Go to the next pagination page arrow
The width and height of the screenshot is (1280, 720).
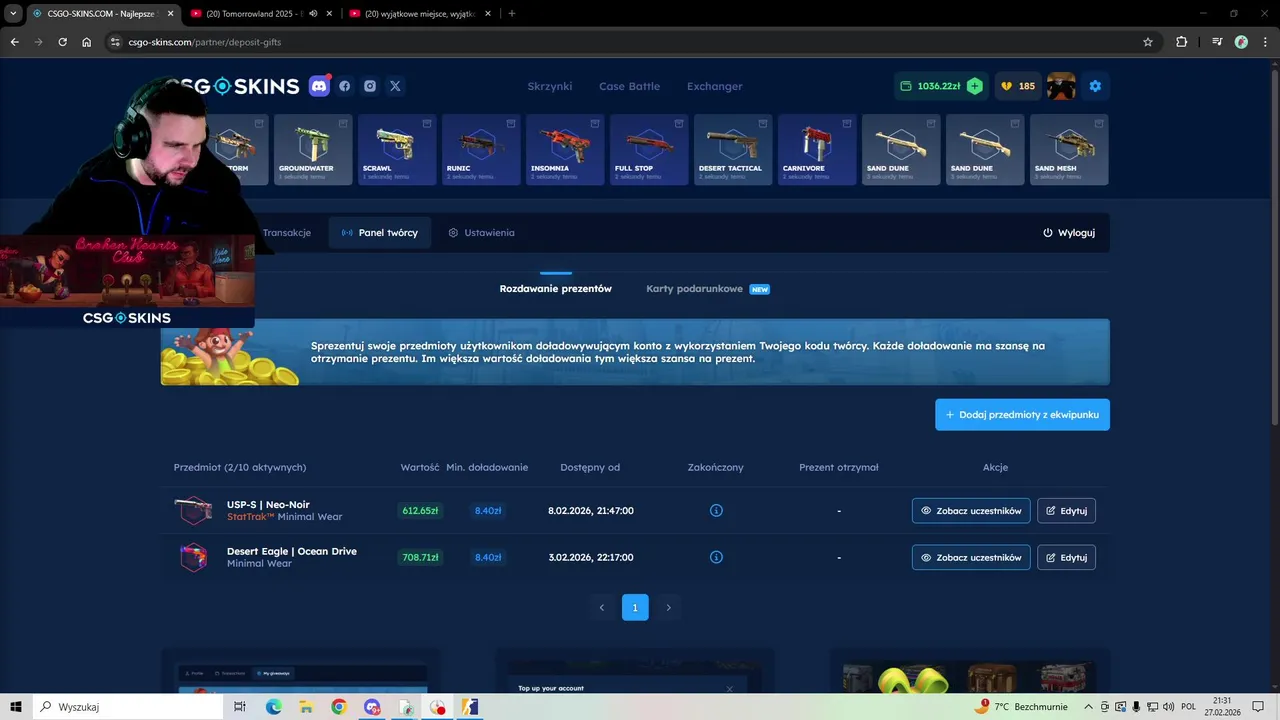[668, 607]
